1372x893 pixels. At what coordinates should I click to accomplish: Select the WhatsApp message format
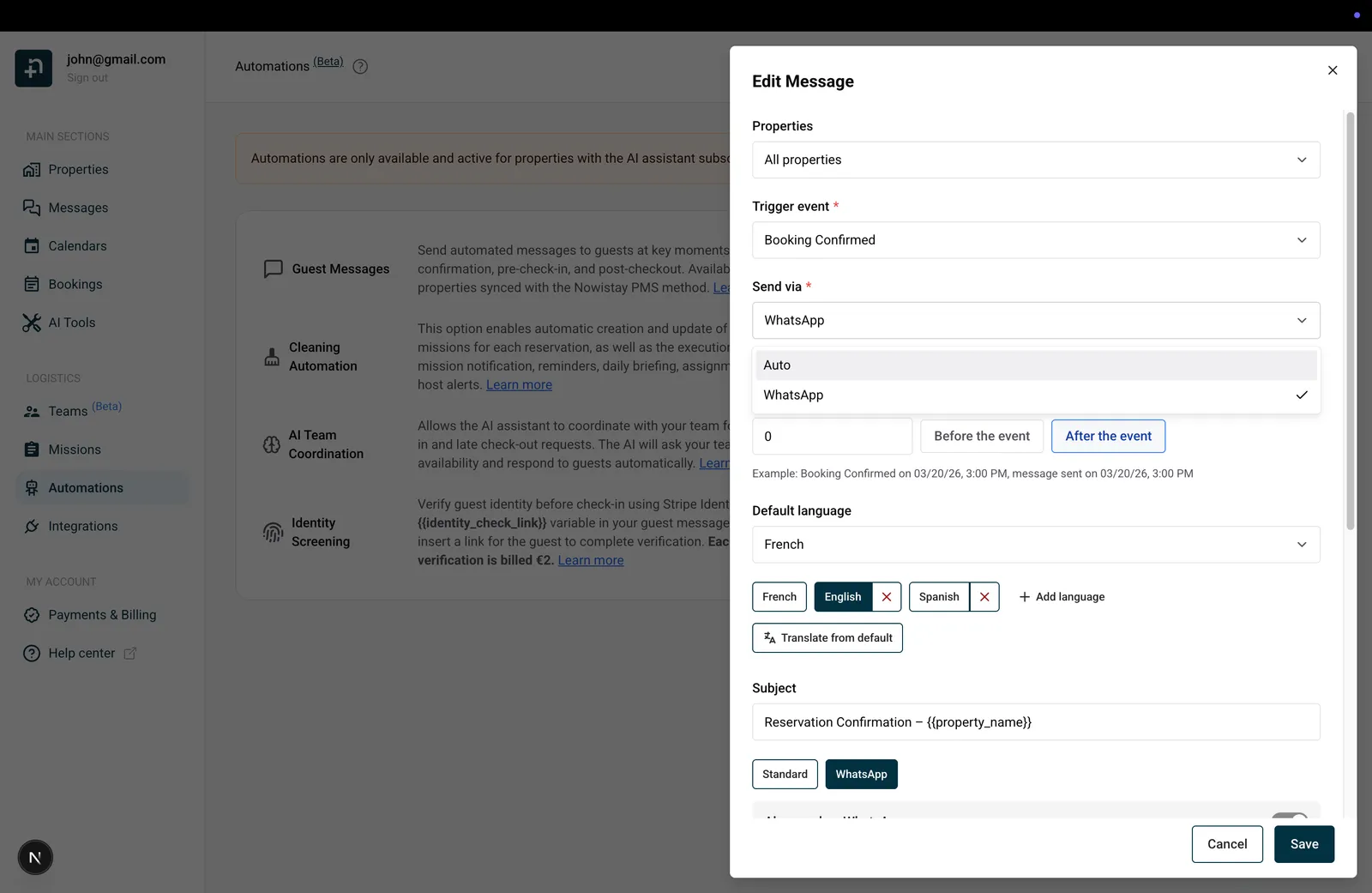(x=862, y=775)
